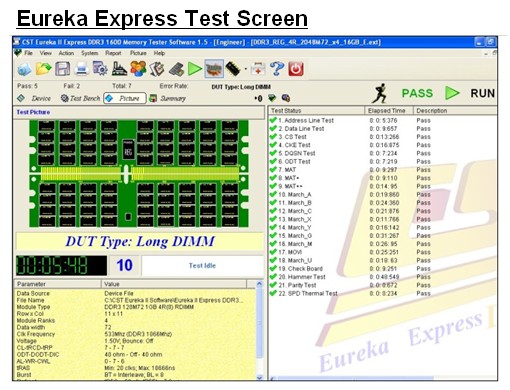This screenshot has width=510, height=390.
Task: Click the parameter list scroll down arrow
Action: click(x=259, y=377)
